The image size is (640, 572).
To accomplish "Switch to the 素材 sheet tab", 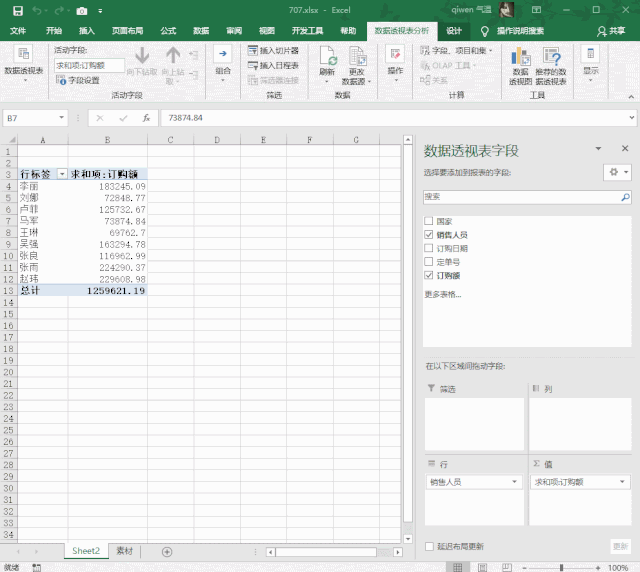I will [x=124, y=551].
